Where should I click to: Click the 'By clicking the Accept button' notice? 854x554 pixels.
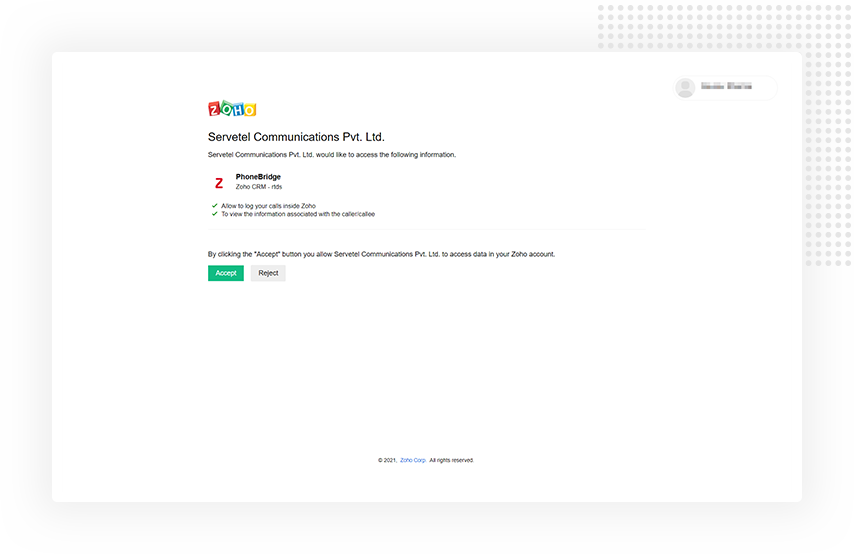[381, 254]
